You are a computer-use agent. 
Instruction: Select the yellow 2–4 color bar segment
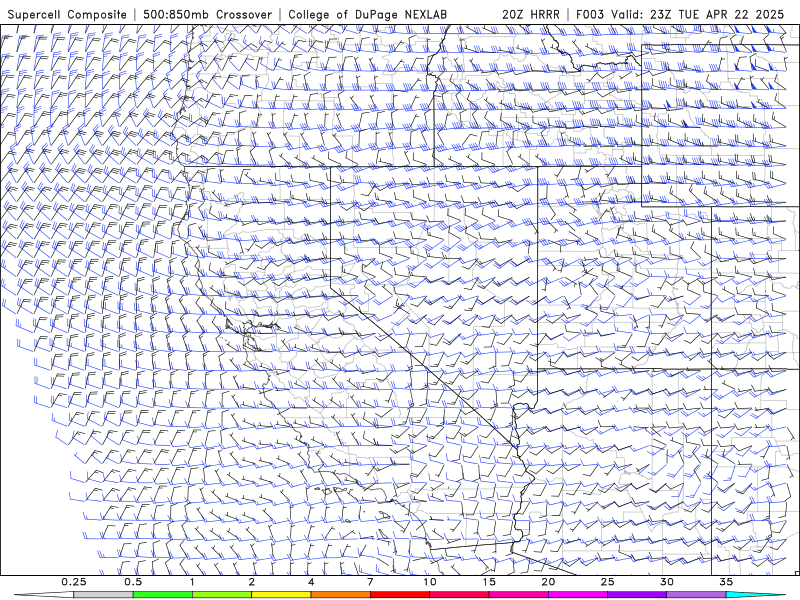[x=281, y=595]
